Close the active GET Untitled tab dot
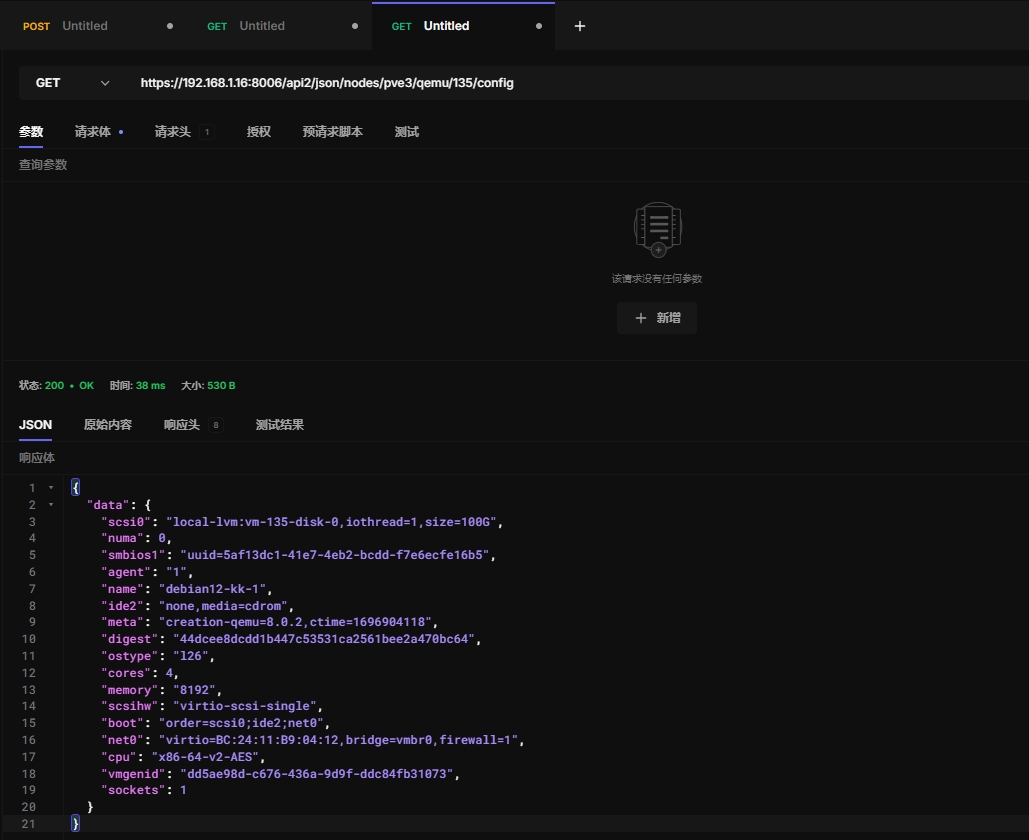The width and height of the screenshot is (1029, 840). [x=539, y=26]
